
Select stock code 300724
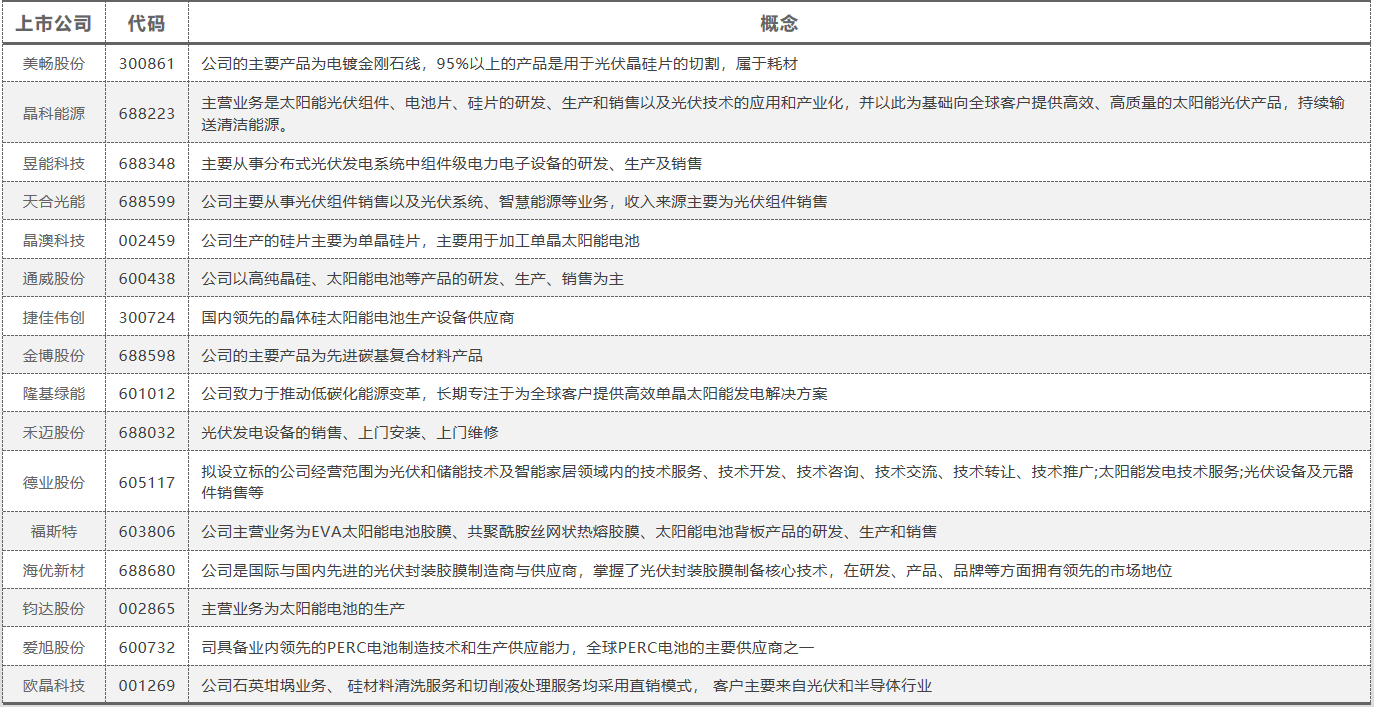[146, 318]
